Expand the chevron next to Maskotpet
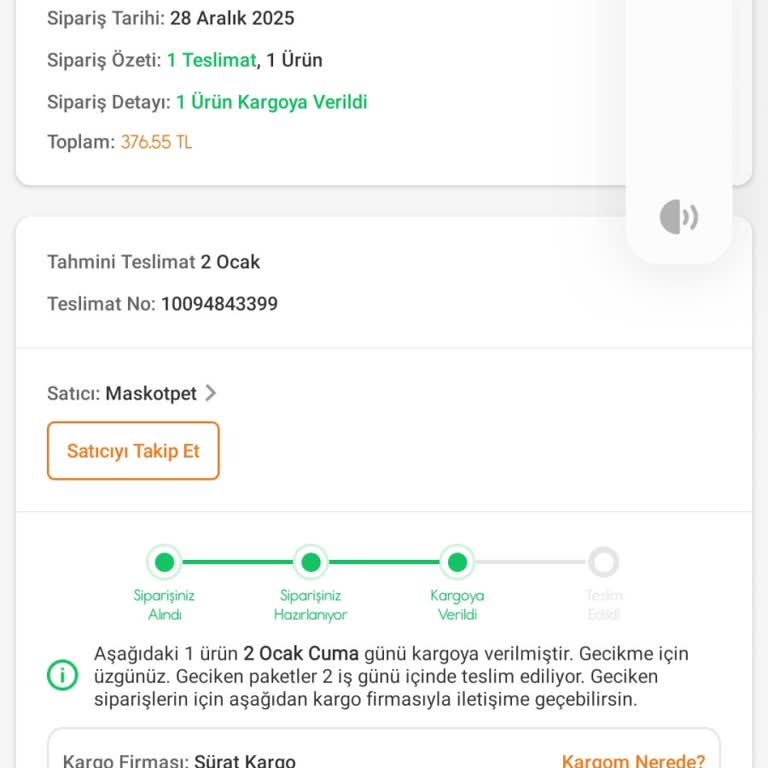Screen dimensions: 768x768 pyautogui.click(x=210, y=393)
